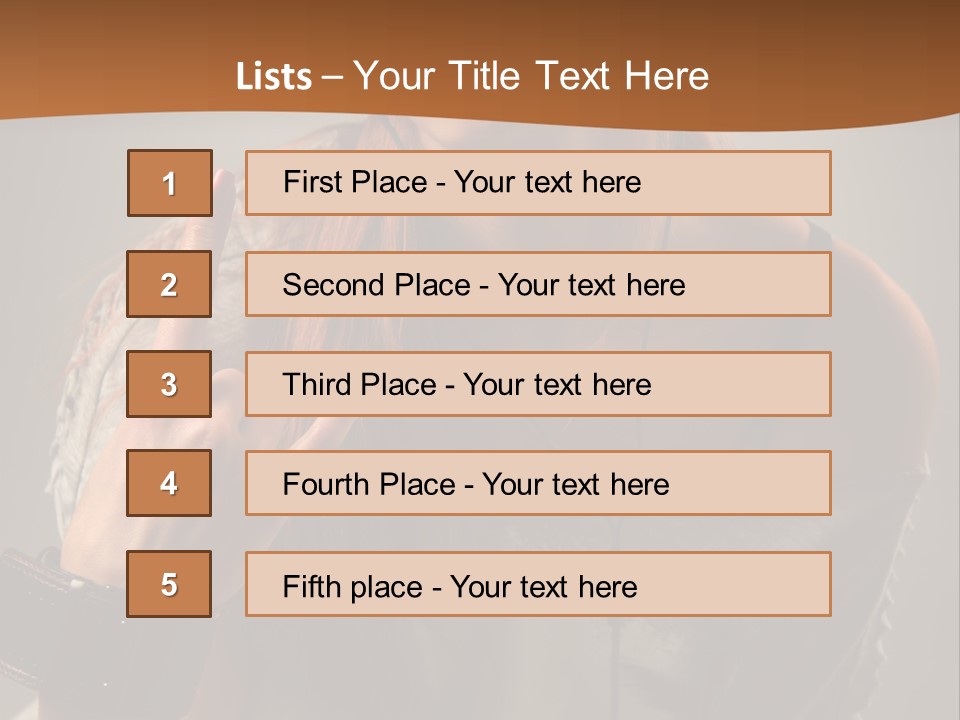Select the number 2 box
960x720 pixels.
pos(169,284)
